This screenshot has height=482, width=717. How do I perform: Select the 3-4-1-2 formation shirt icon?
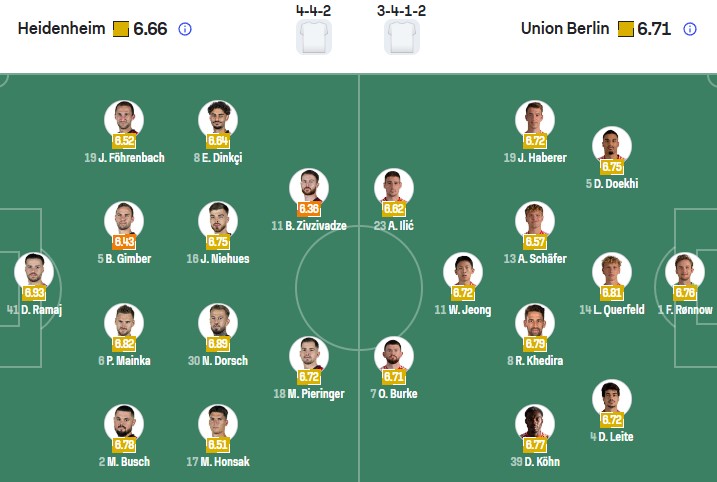click(x=402, y=36)
